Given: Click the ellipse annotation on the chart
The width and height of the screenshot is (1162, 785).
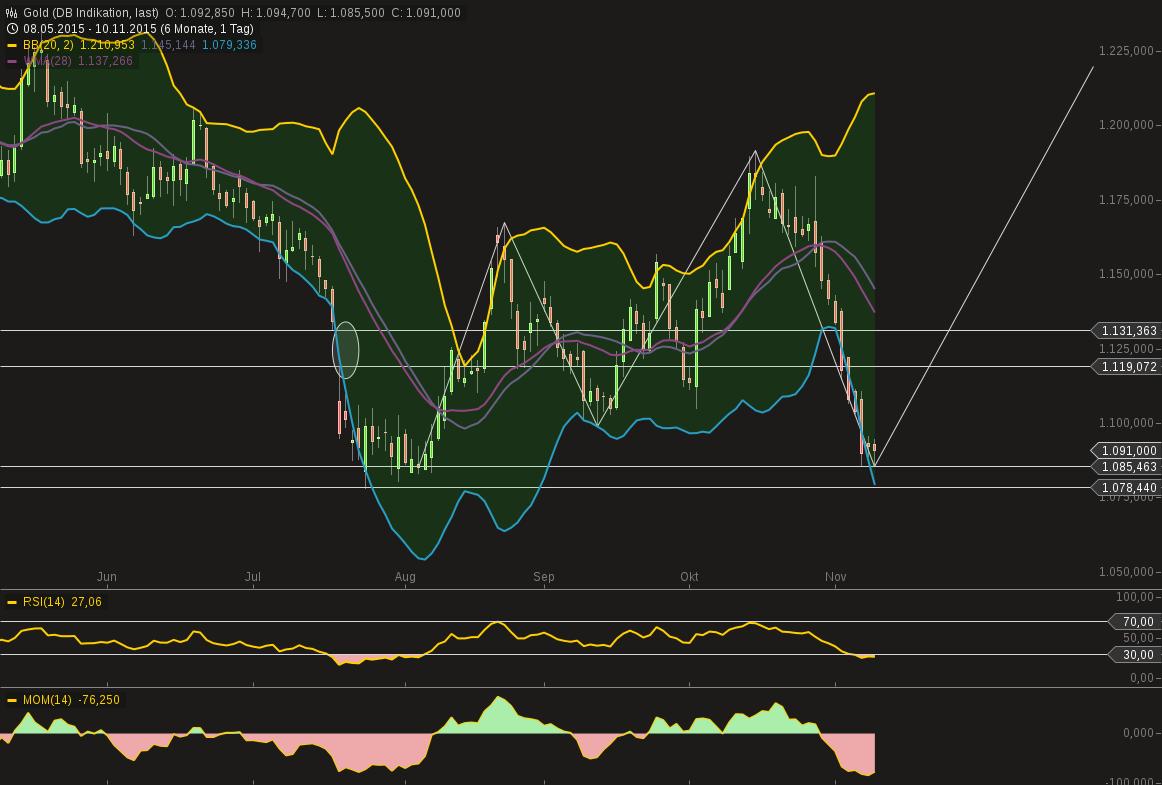Looking at the screenshot, I should (x=345, y=350).
